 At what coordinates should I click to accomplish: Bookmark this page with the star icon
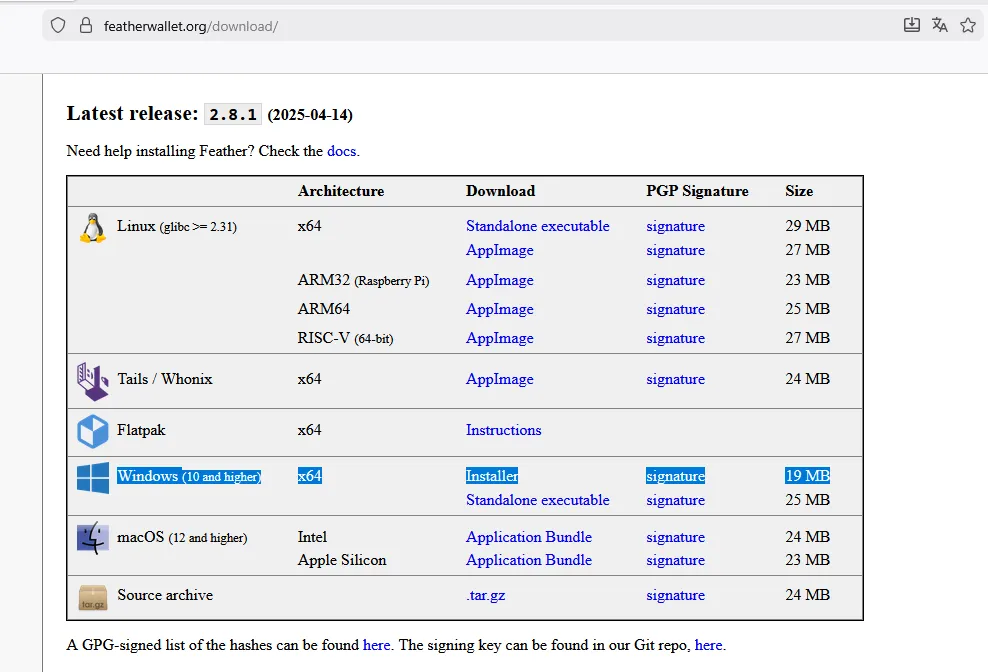click(968, 25)
